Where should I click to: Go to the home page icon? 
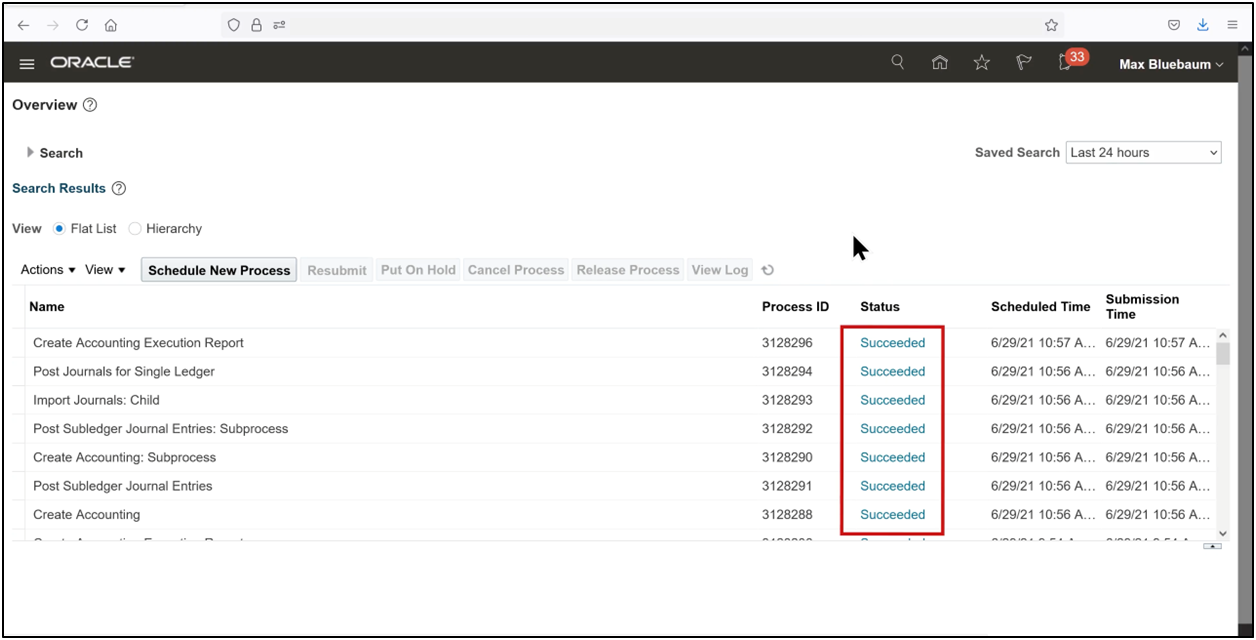pyautogui.click(x=939, y=62)
